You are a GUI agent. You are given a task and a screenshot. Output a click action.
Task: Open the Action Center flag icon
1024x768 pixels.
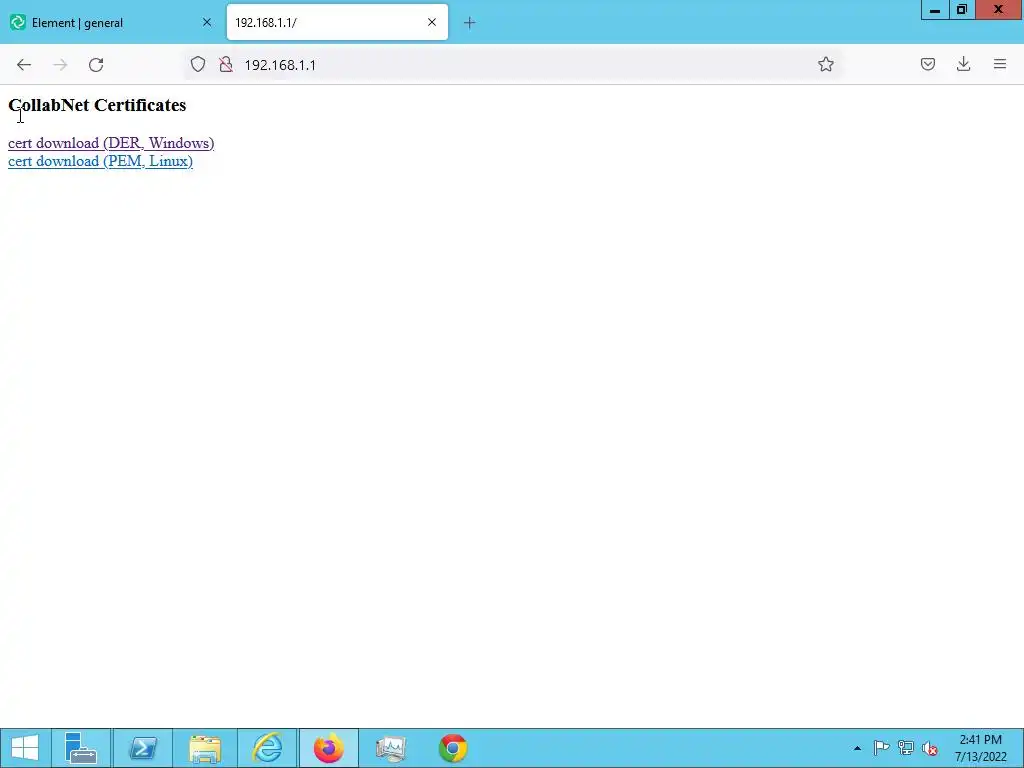click(x=881, y=748)
